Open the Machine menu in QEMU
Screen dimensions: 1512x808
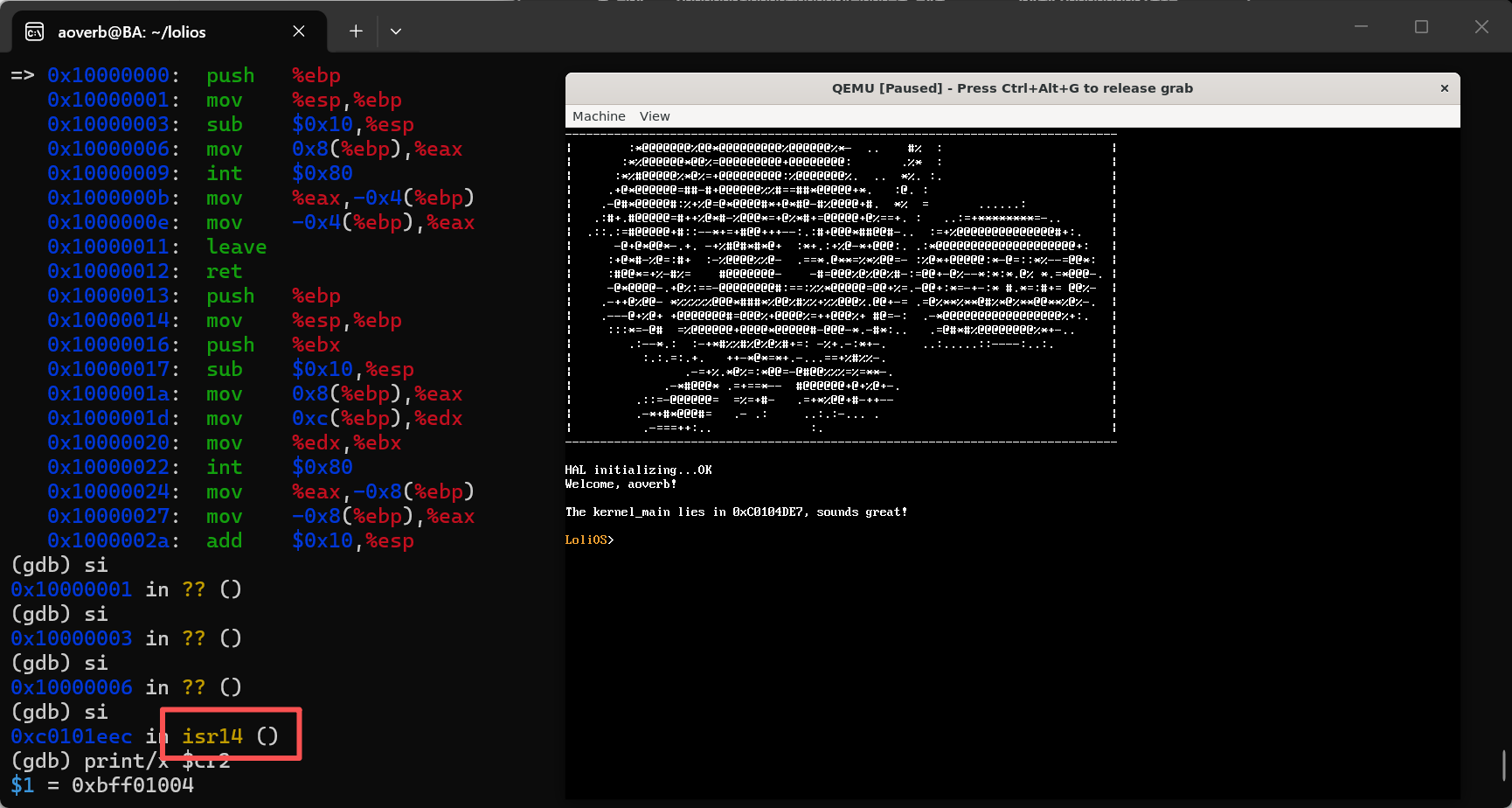tap(599, 116)
